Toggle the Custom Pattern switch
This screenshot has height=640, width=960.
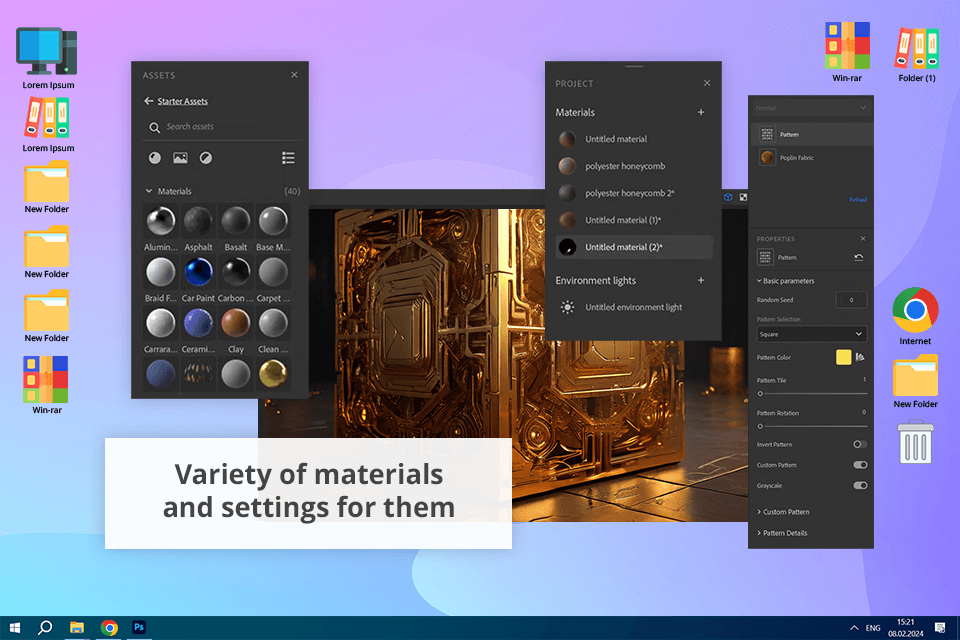pyautogui.click(x=860, y=465)
